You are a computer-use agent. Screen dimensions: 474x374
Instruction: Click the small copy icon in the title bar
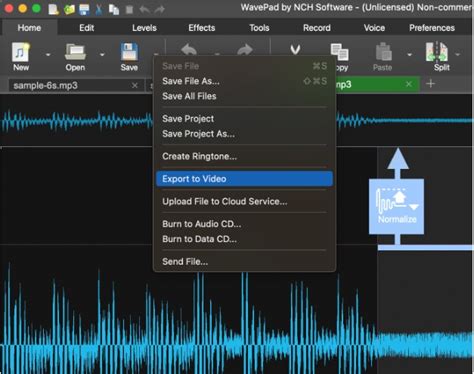[114, 9]
